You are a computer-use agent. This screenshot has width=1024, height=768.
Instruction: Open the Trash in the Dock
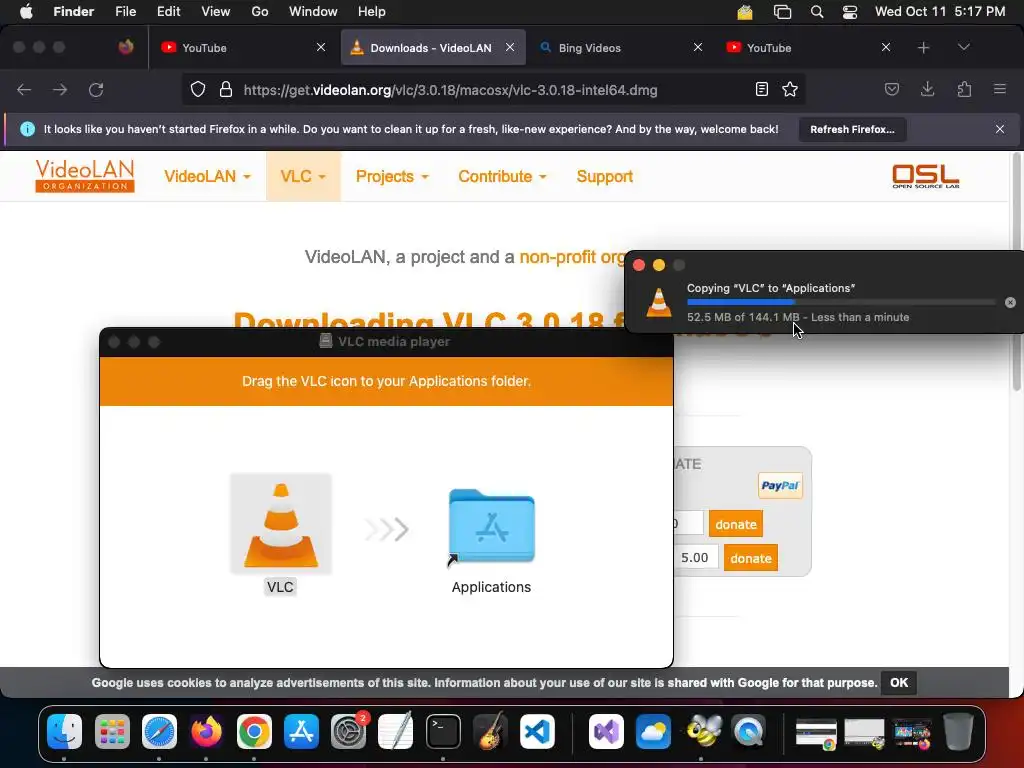[958, 731]
